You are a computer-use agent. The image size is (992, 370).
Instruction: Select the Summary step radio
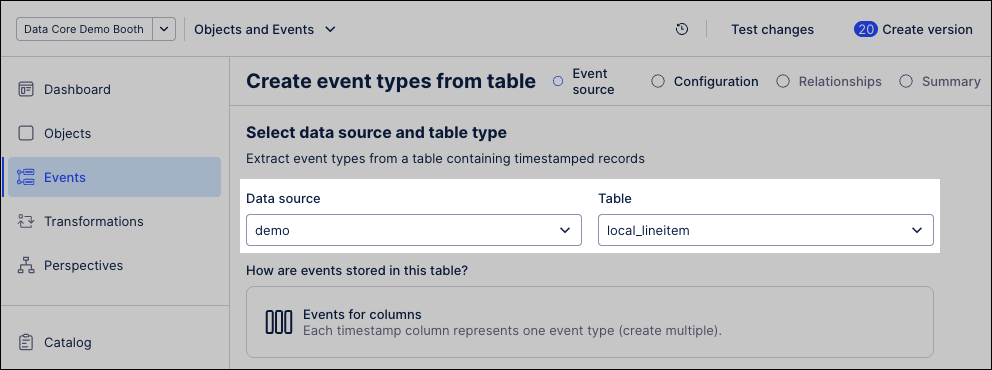point(907,82)
